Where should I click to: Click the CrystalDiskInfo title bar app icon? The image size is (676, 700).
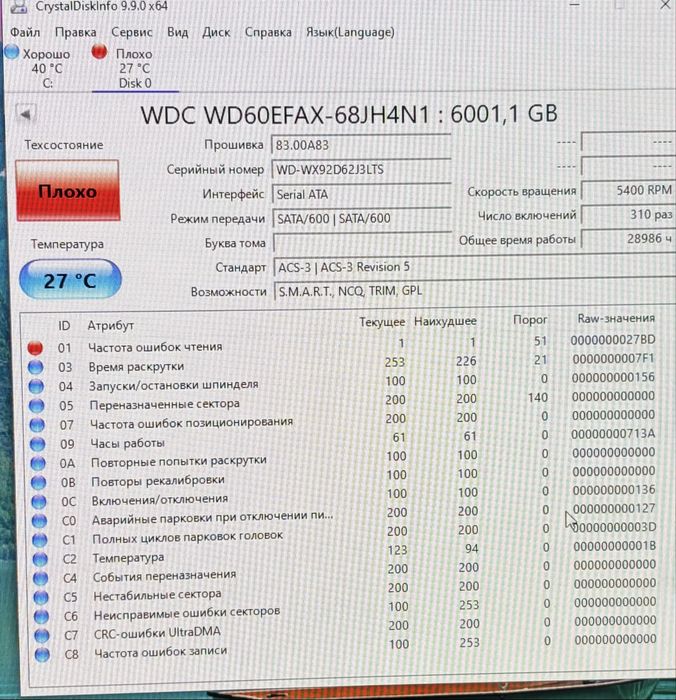point(19,7)
